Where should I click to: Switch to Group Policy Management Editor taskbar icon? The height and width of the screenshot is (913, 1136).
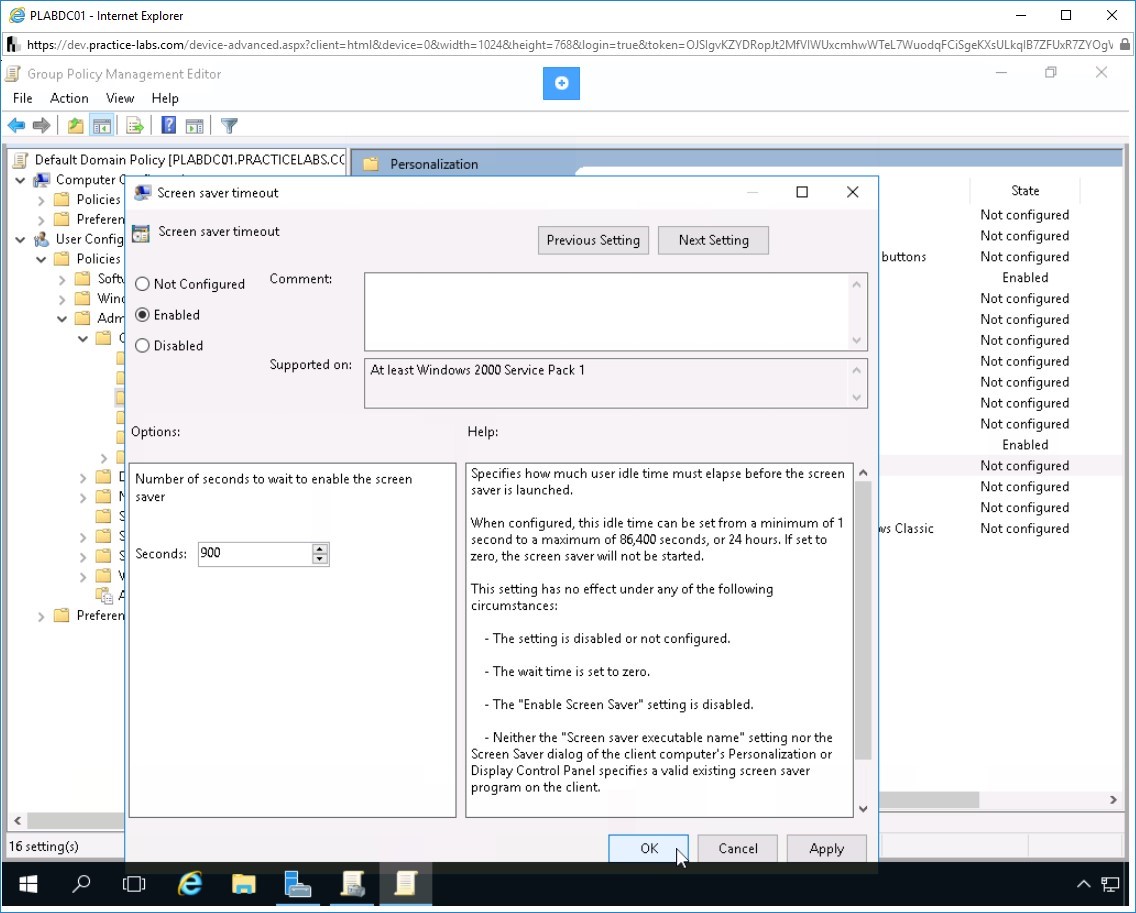click(405, 884)
